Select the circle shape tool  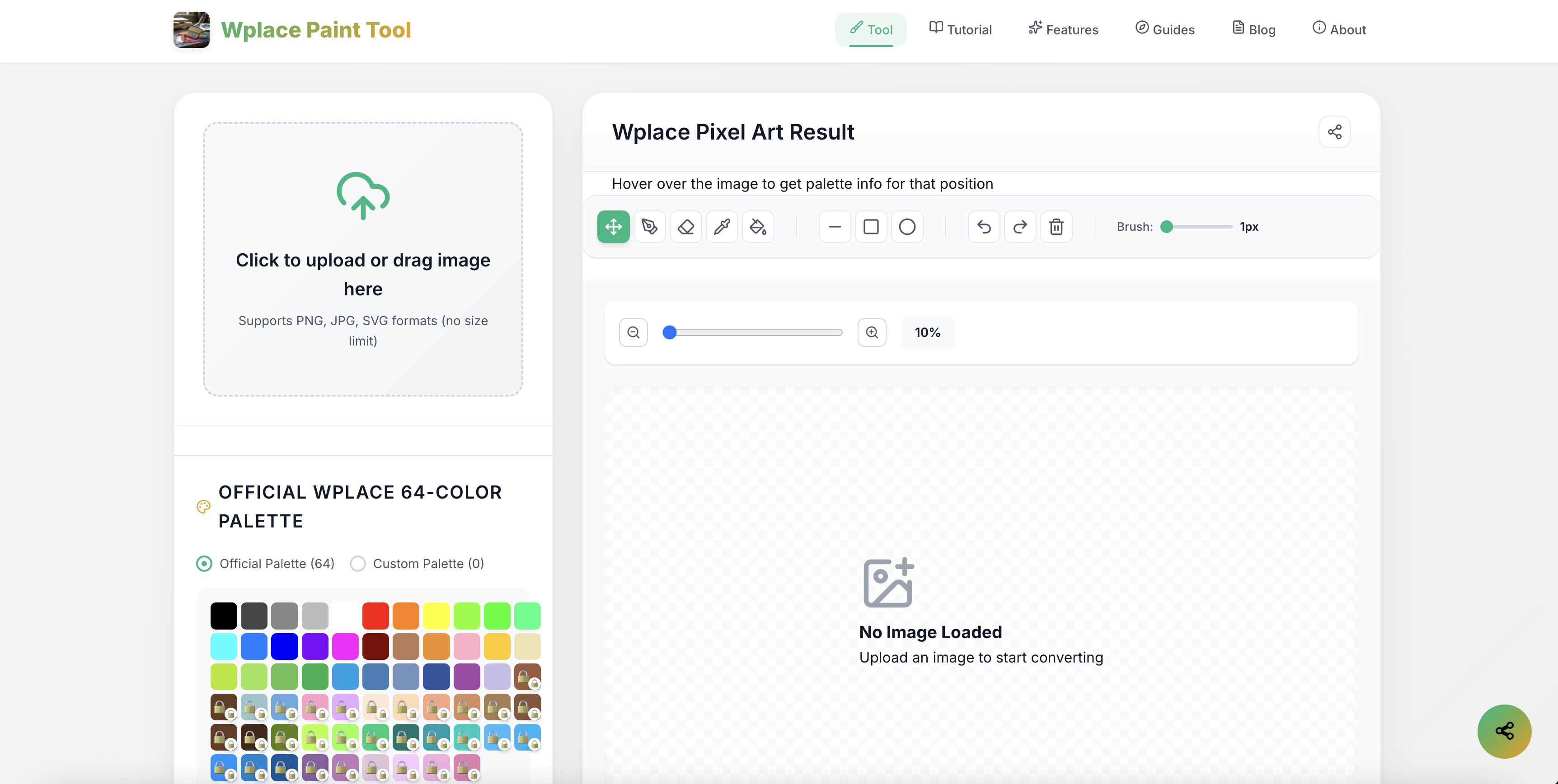(x=907, y=227)
